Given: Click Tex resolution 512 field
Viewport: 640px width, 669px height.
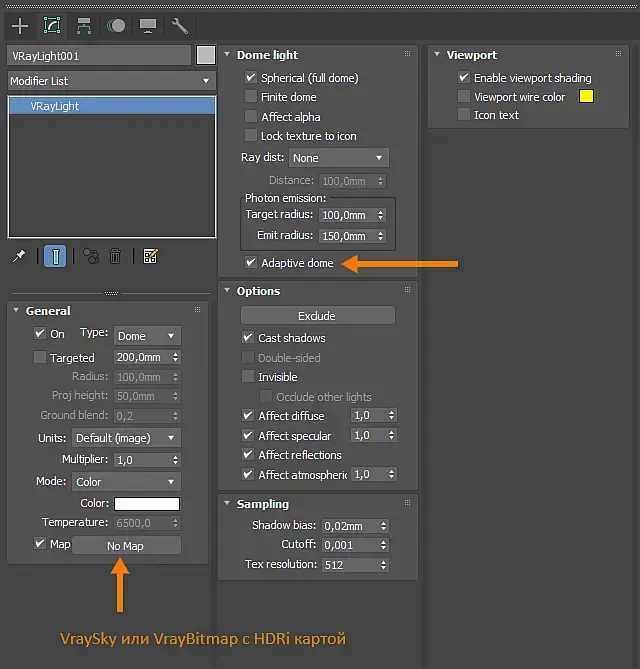Looking at the screenshot, I should click(x=350, y=565).
